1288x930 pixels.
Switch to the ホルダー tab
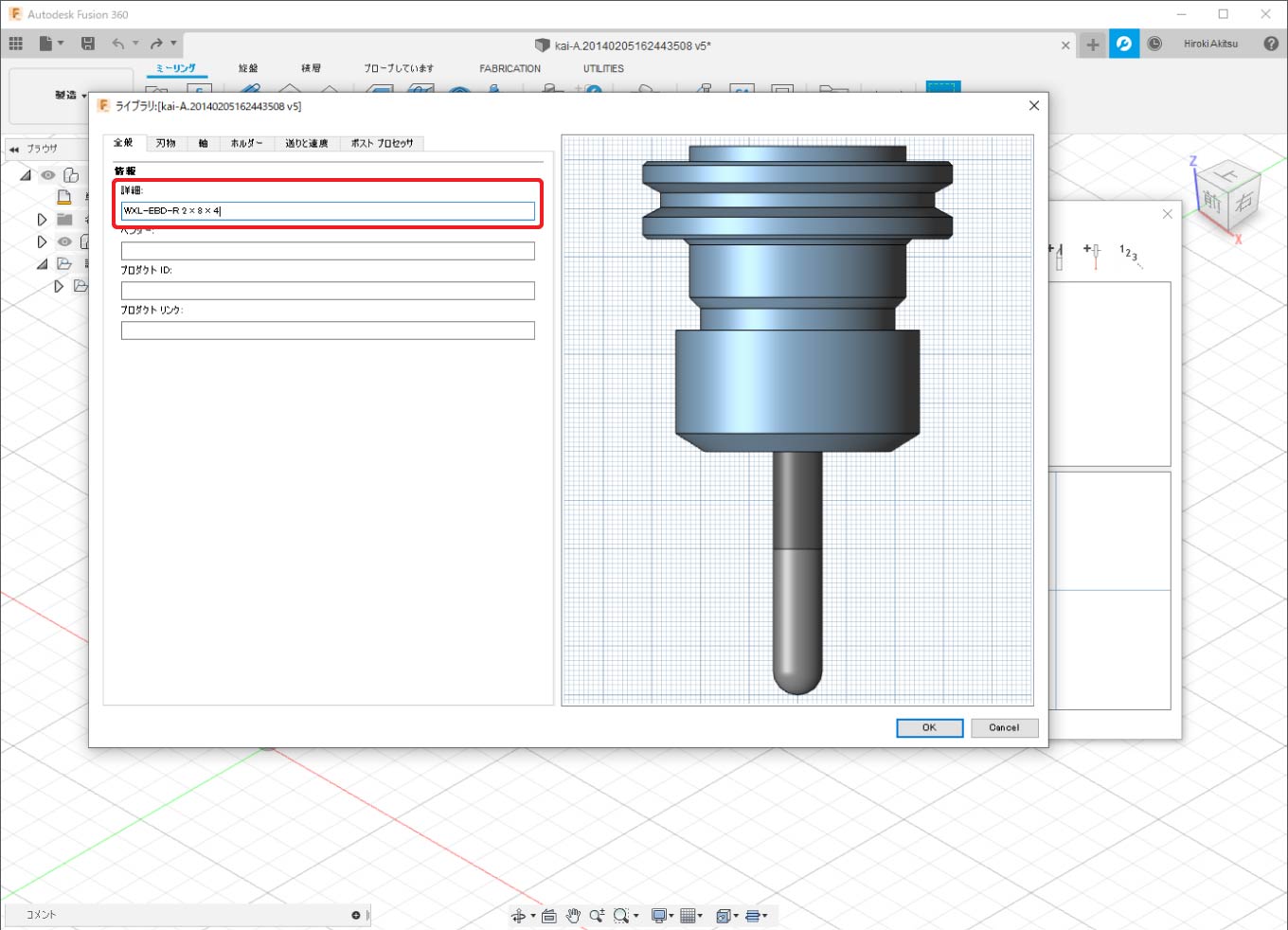click(x=246, y=143)
